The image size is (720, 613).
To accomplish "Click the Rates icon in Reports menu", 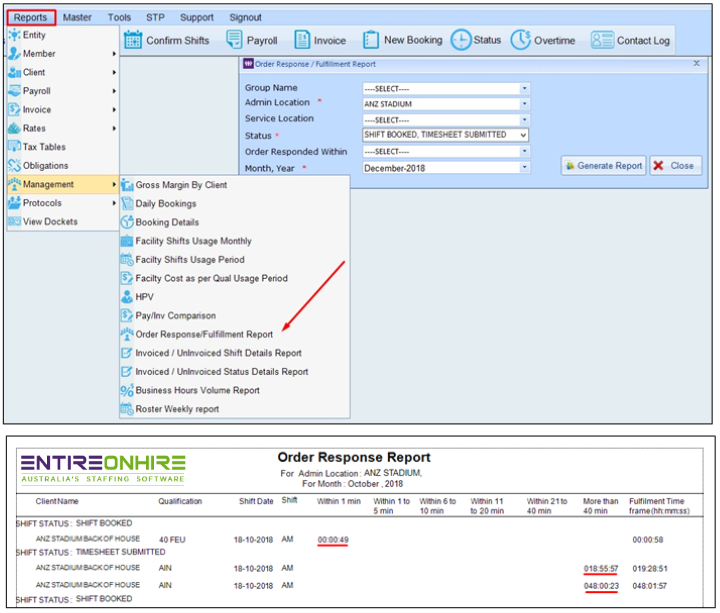I will point(14,128).
